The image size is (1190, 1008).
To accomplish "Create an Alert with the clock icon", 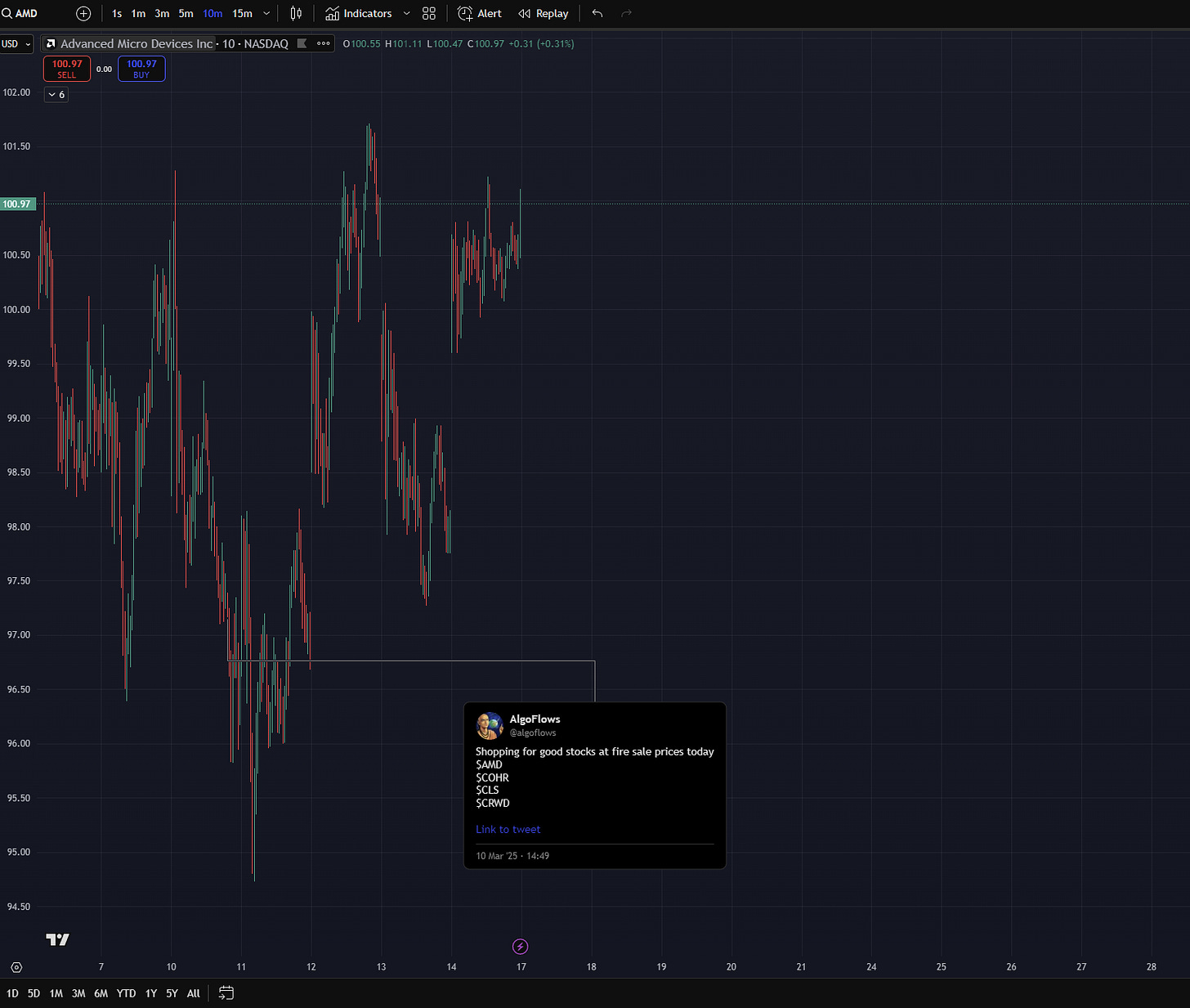I will 480,13.
